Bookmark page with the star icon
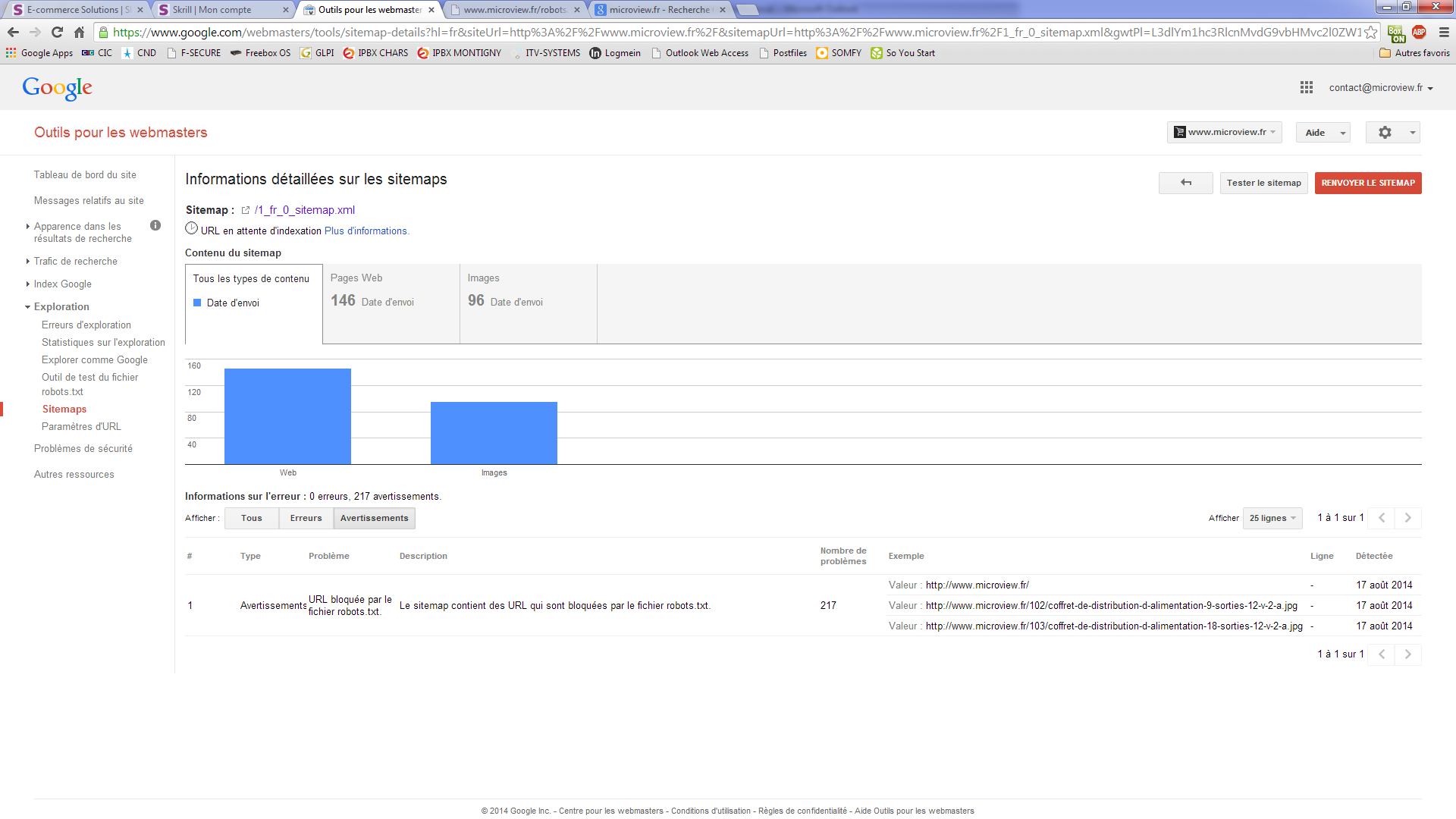 tap(1370, 32)
